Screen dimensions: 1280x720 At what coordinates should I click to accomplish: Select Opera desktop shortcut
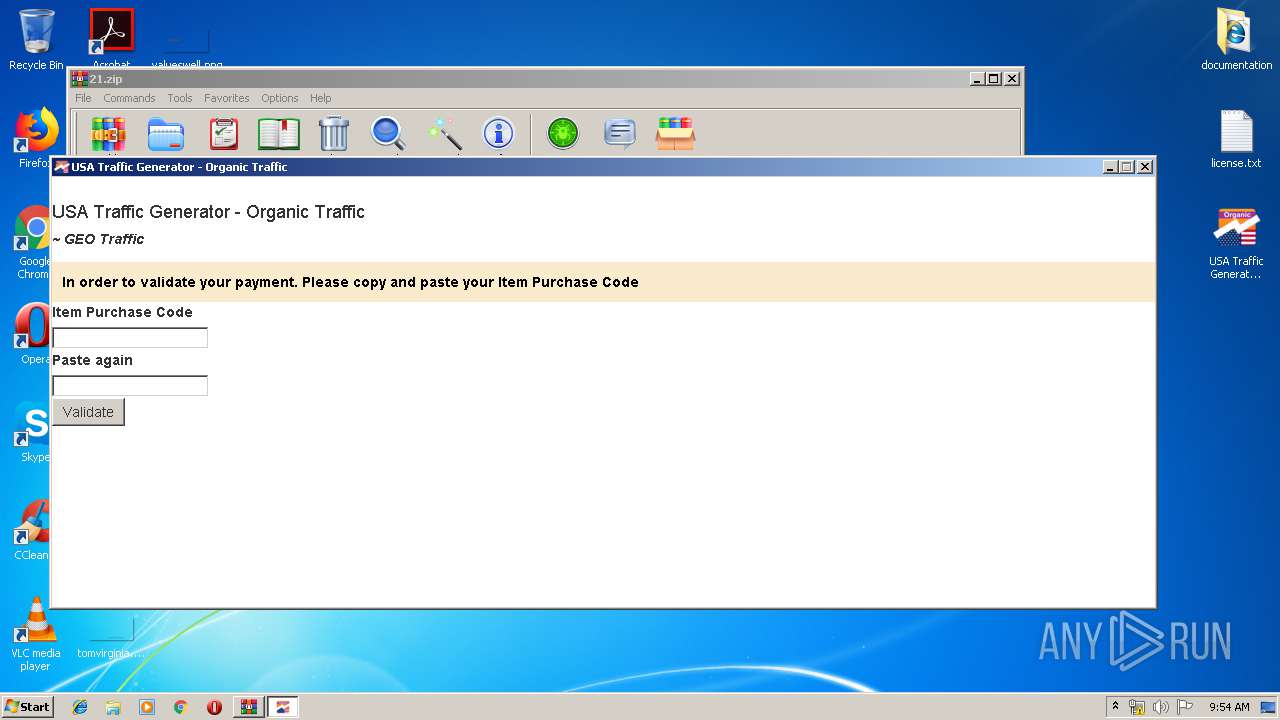point(33,333)
